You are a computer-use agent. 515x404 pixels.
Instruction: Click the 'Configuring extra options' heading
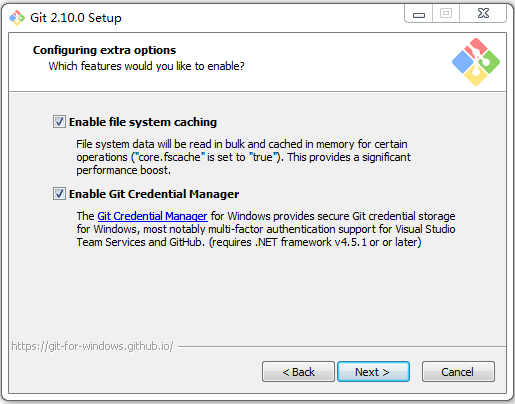coord(104,50)
